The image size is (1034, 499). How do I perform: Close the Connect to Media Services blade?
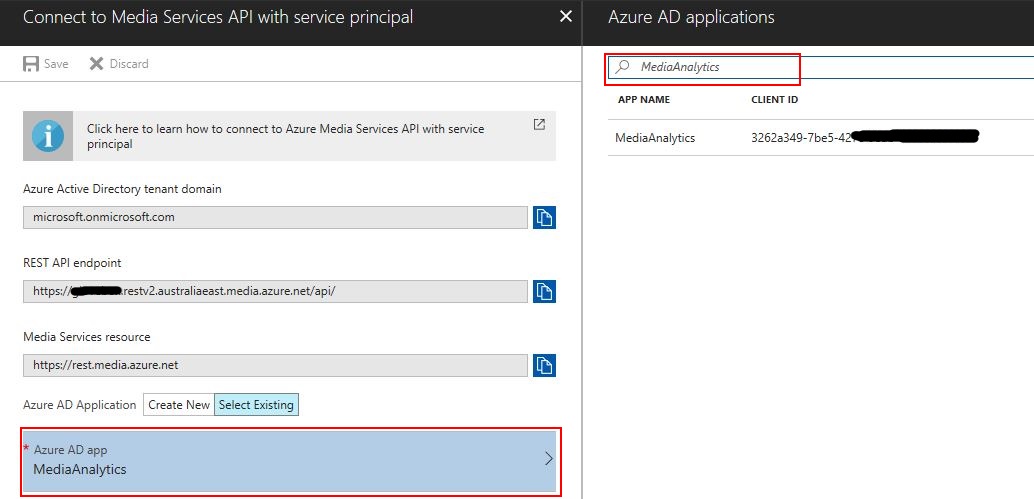click(x=566, y=17)
